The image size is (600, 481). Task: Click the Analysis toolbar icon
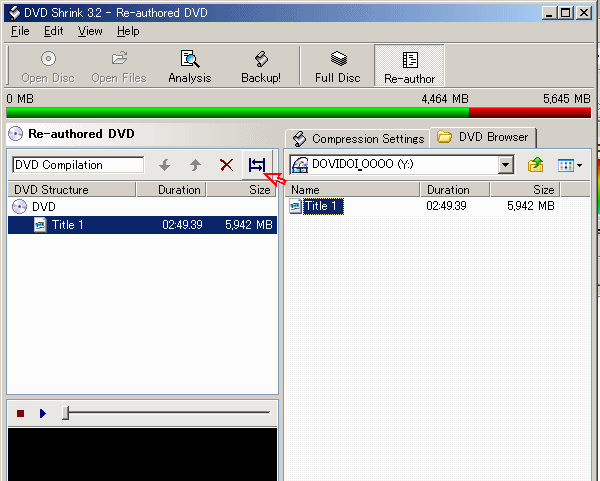click(x=189, y=66)
